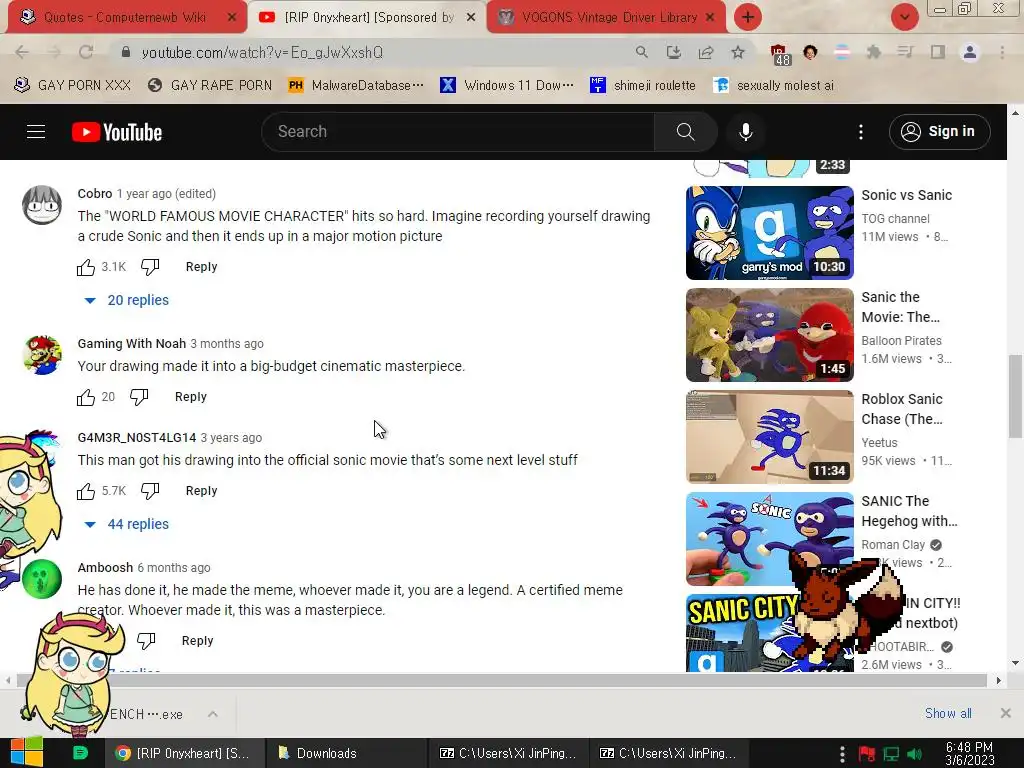This screenshot has height=768, width=1024.
Task: Open Chrome extensions puzzle icon
Action: click(873, 52)
